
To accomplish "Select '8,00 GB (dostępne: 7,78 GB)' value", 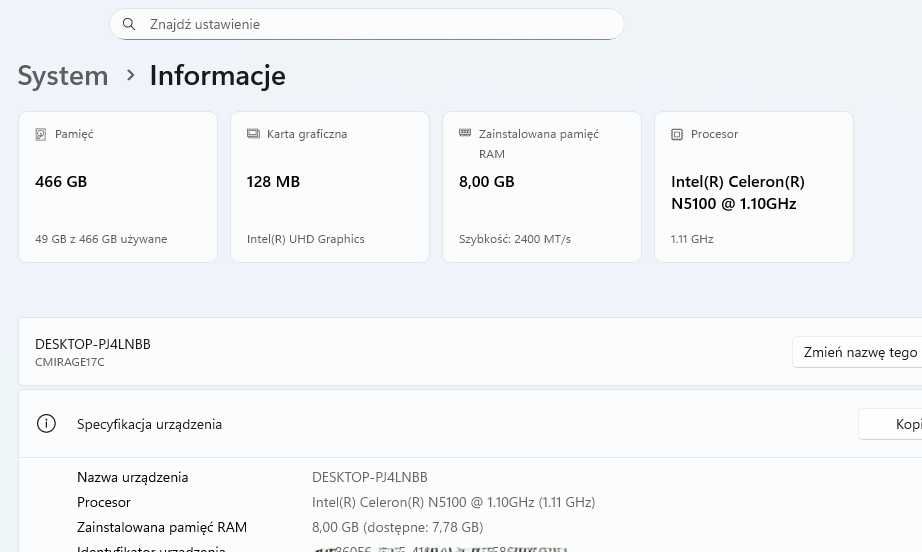I will pyautogui.click(x=397, y=527).
